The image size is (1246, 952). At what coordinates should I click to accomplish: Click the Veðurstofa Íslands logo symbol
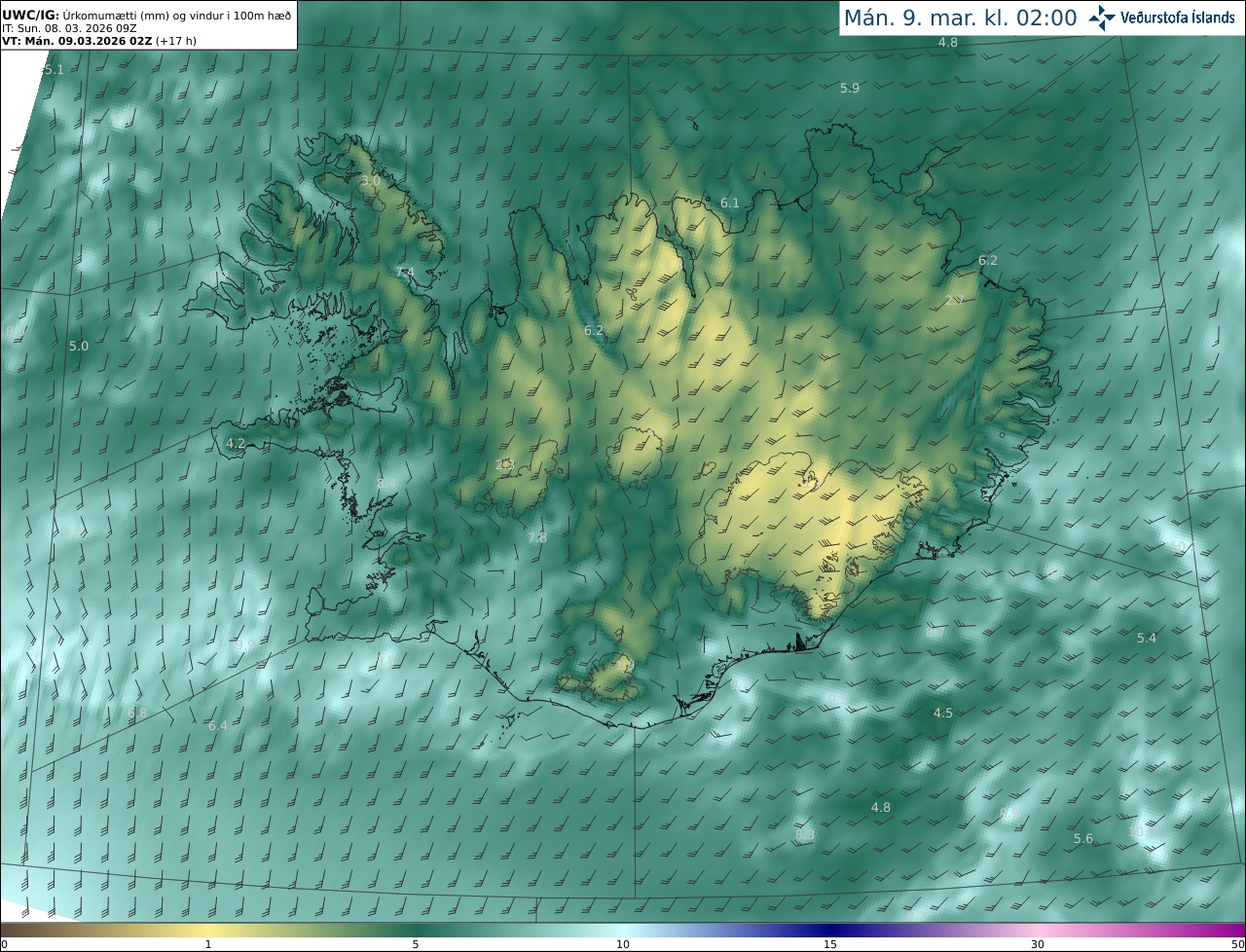(1102, 18)
